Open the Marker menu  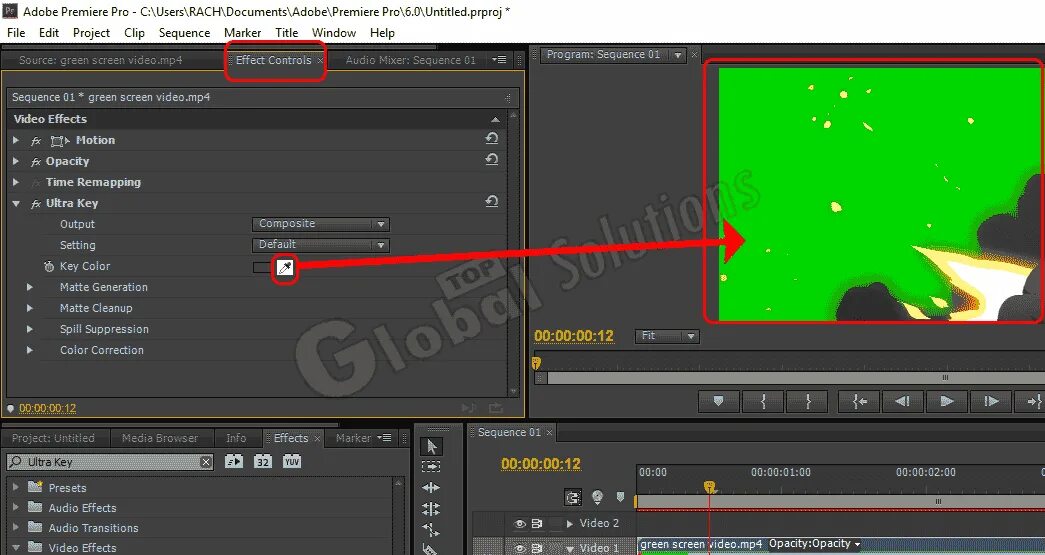243,33
